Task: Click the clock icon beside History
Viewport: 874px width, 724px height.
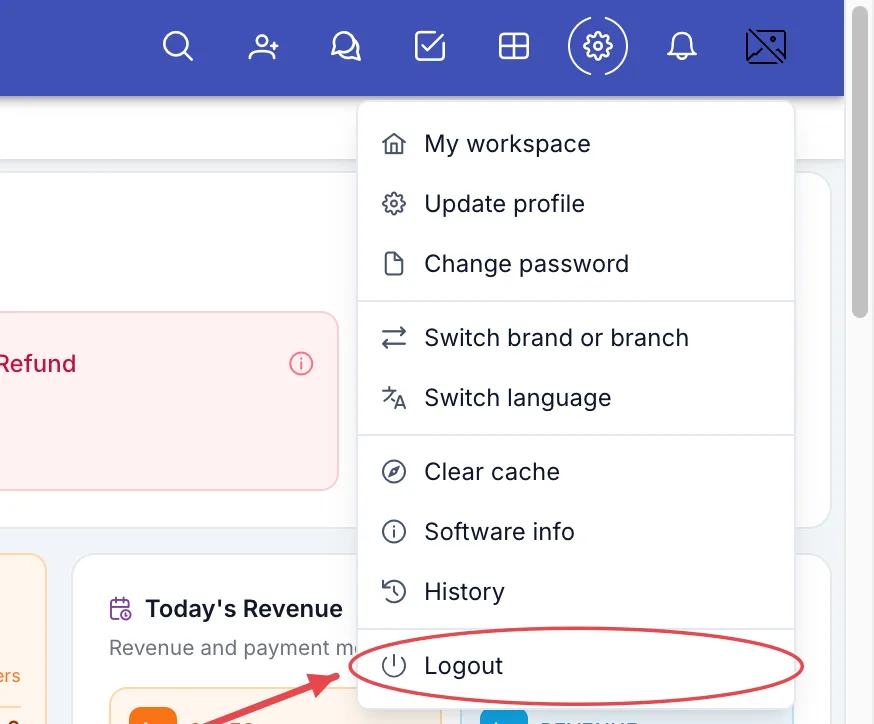Action: 394,591
